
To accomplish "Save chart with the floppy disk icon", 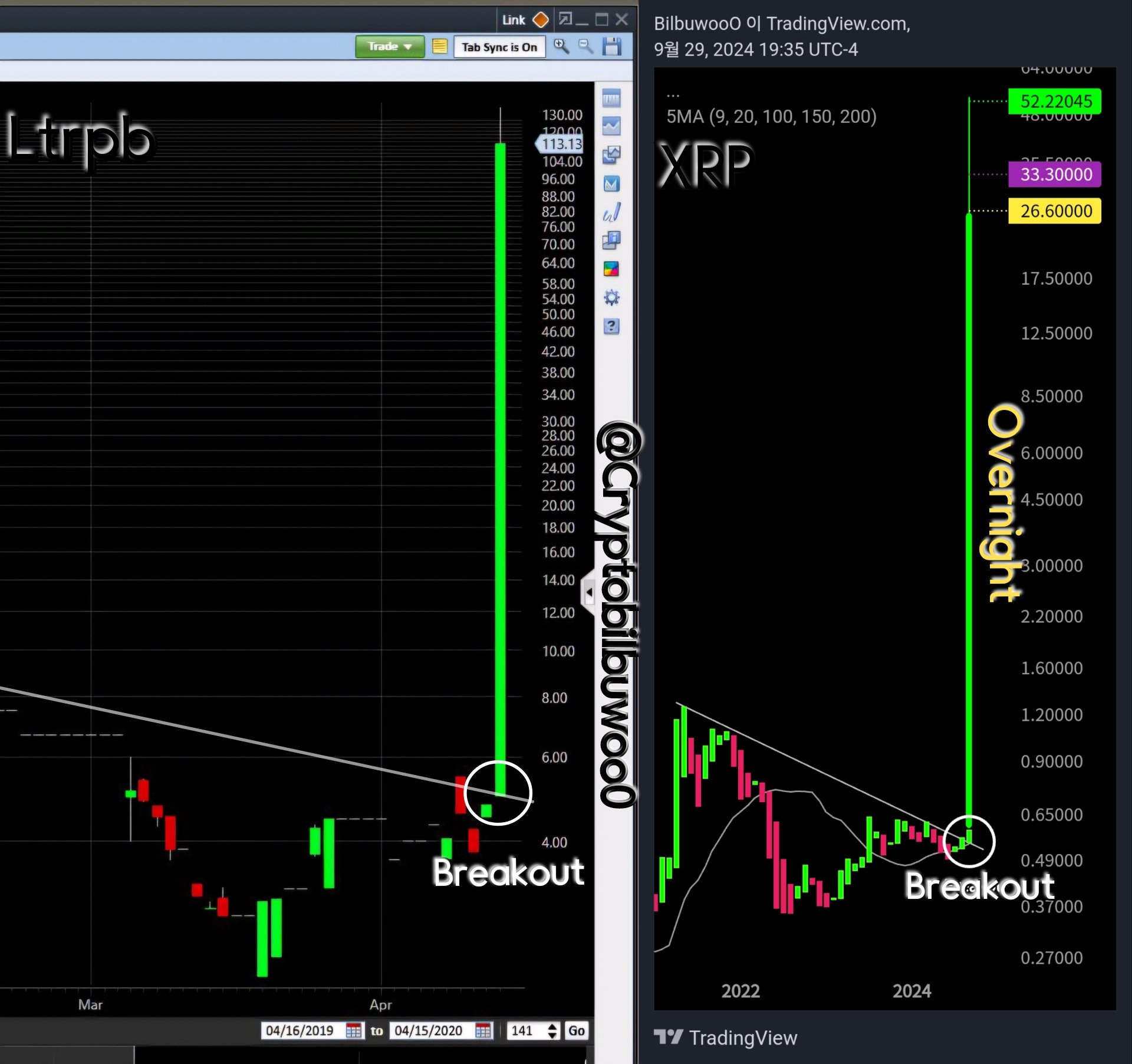I will click(x=612, y=47).
